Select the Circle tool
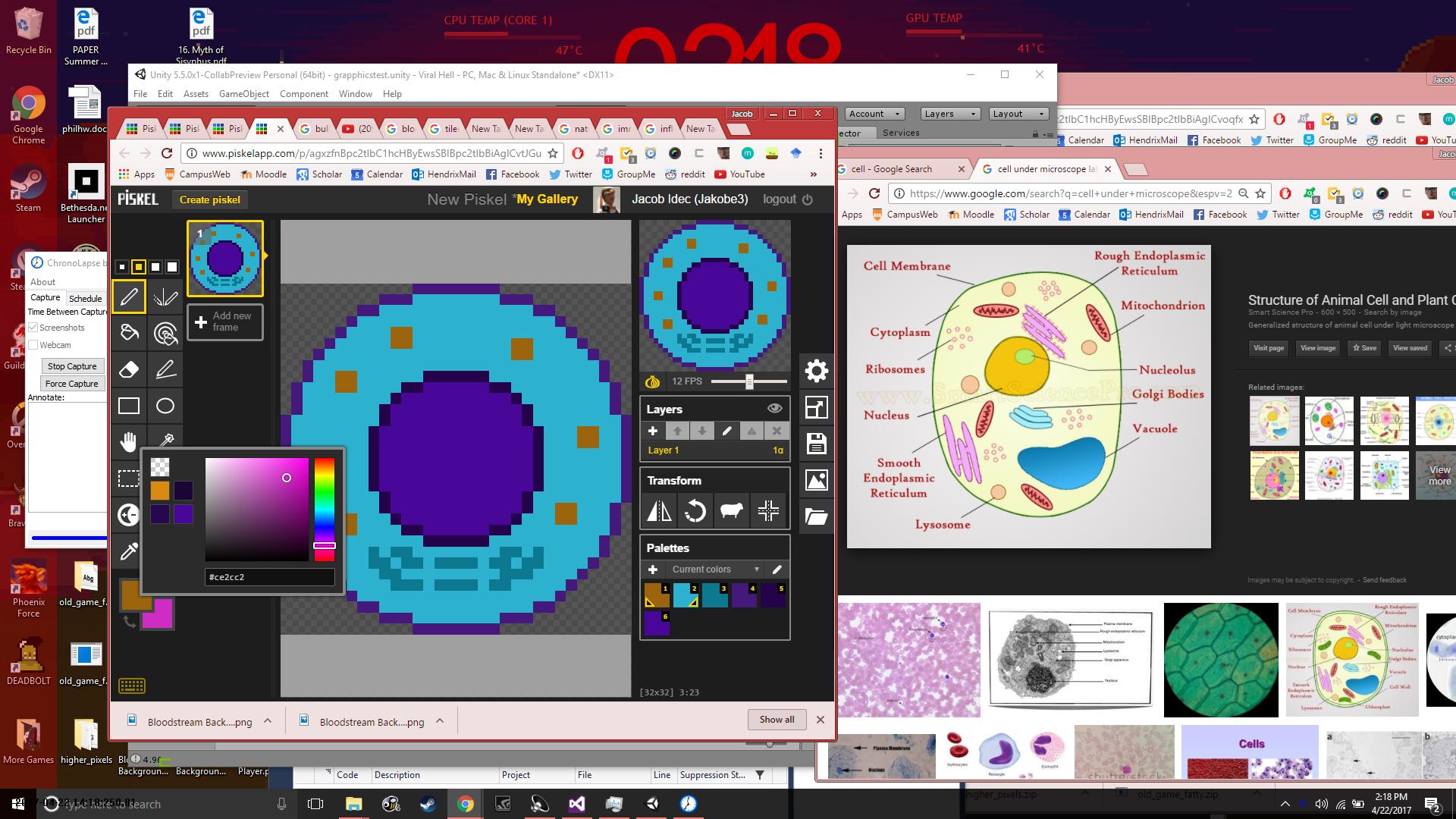1456x819 pixels. pyautogui.click(x=165, y=406)
